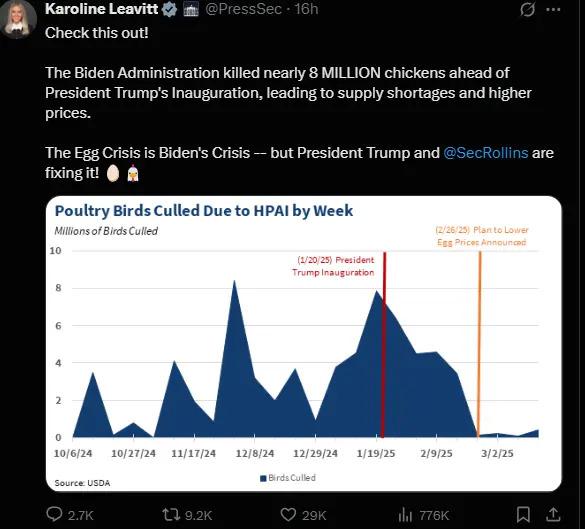Reply using the comment bubble icon
The height and width of the screenshot is (529, 585).
pyautogui.click(x=54, y=514)
